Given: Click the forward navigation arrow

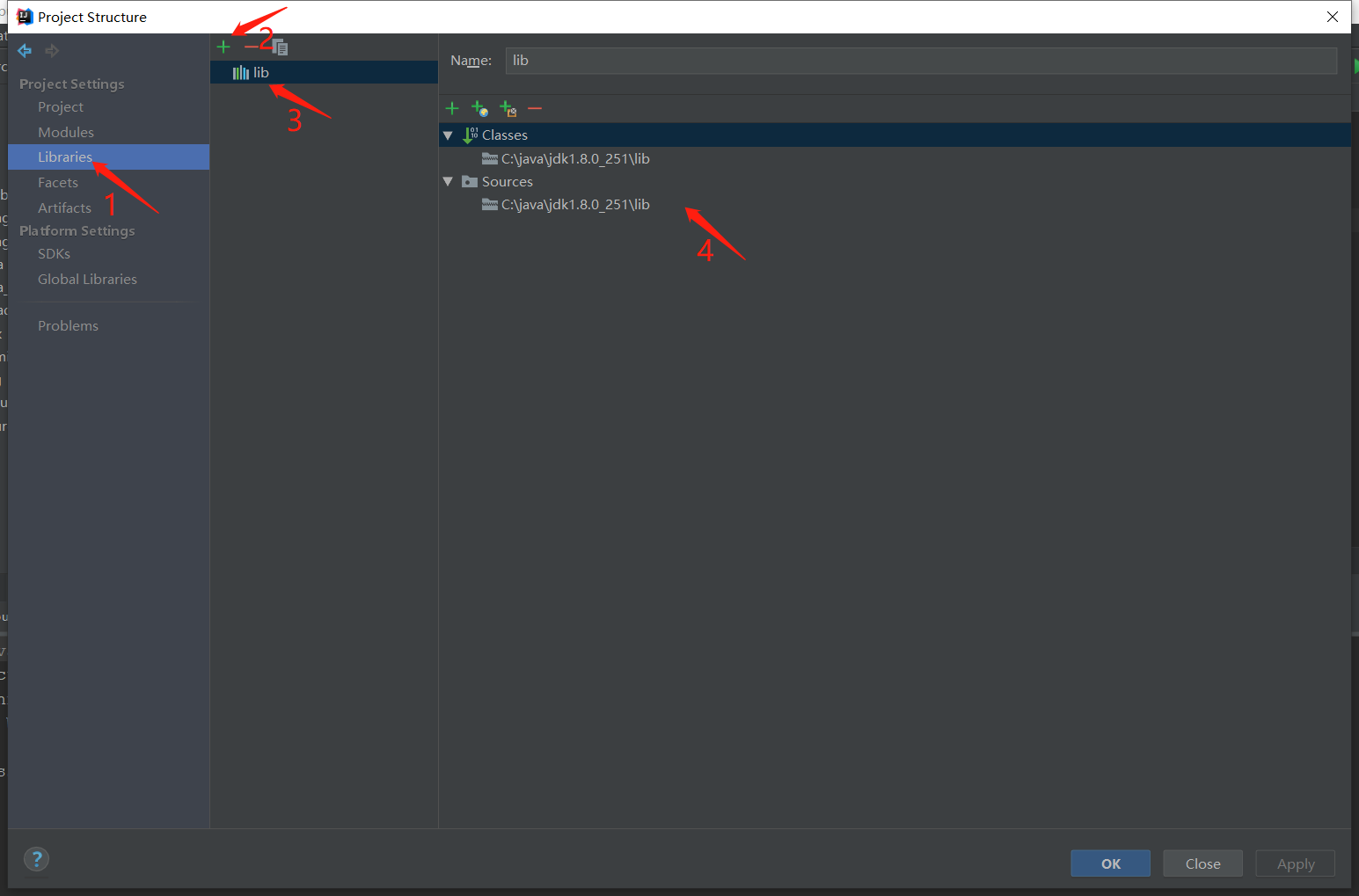Looking at the screenshot, I should pyautogui.click(x=52, y=51).
